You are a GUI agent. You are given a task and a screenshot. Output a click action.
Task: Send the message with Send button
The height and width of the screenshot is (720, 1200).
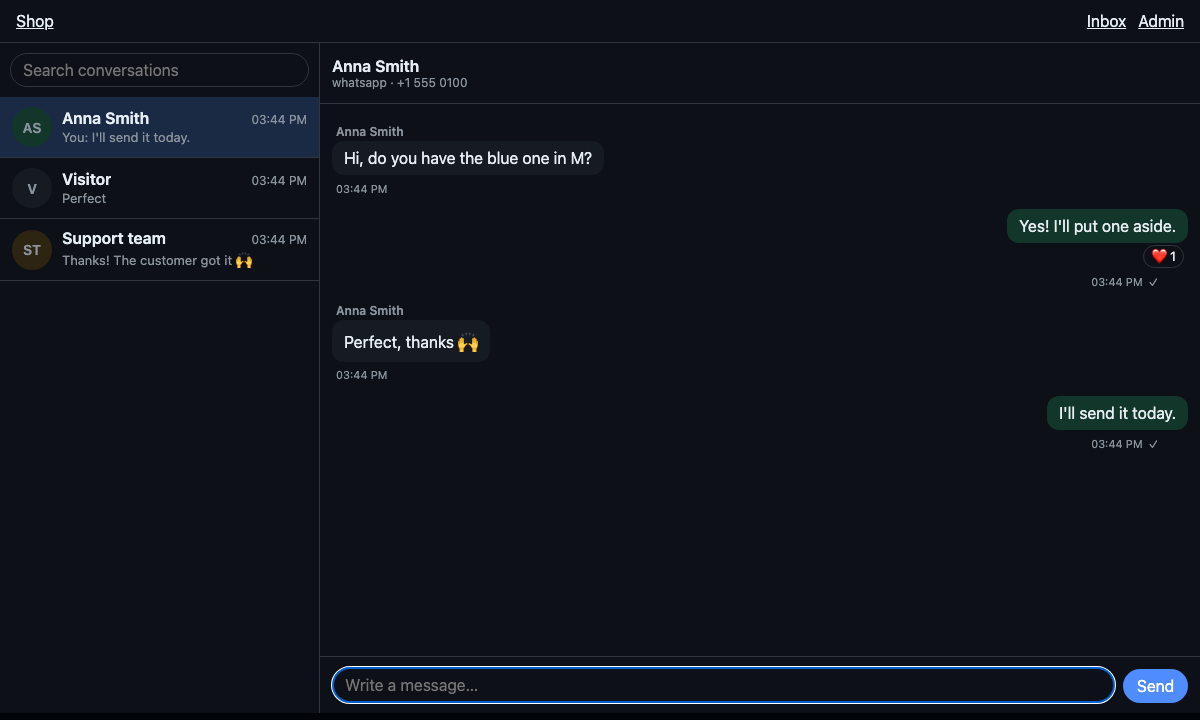pyautogui.click(x=1155, y=686)
